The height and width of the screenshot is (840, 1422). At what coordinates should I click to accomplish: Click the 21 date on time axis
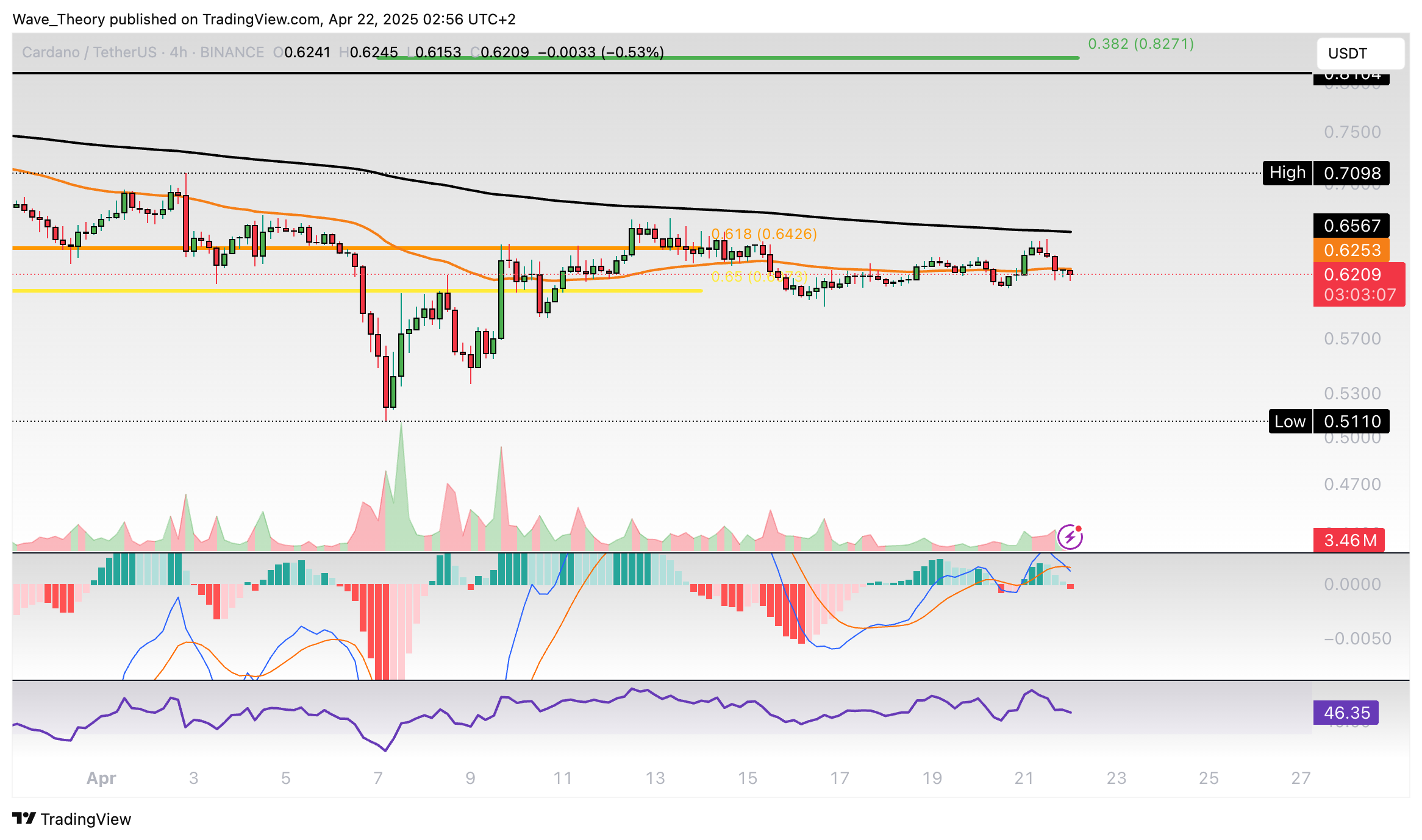click(x=1024, y=778)
